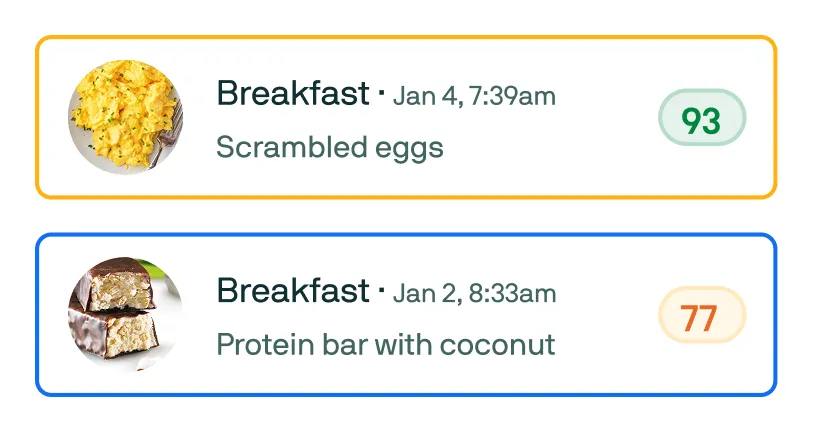
Task: Click the Jan 2, 8:33am timestamp
Action: coord(474,293)
